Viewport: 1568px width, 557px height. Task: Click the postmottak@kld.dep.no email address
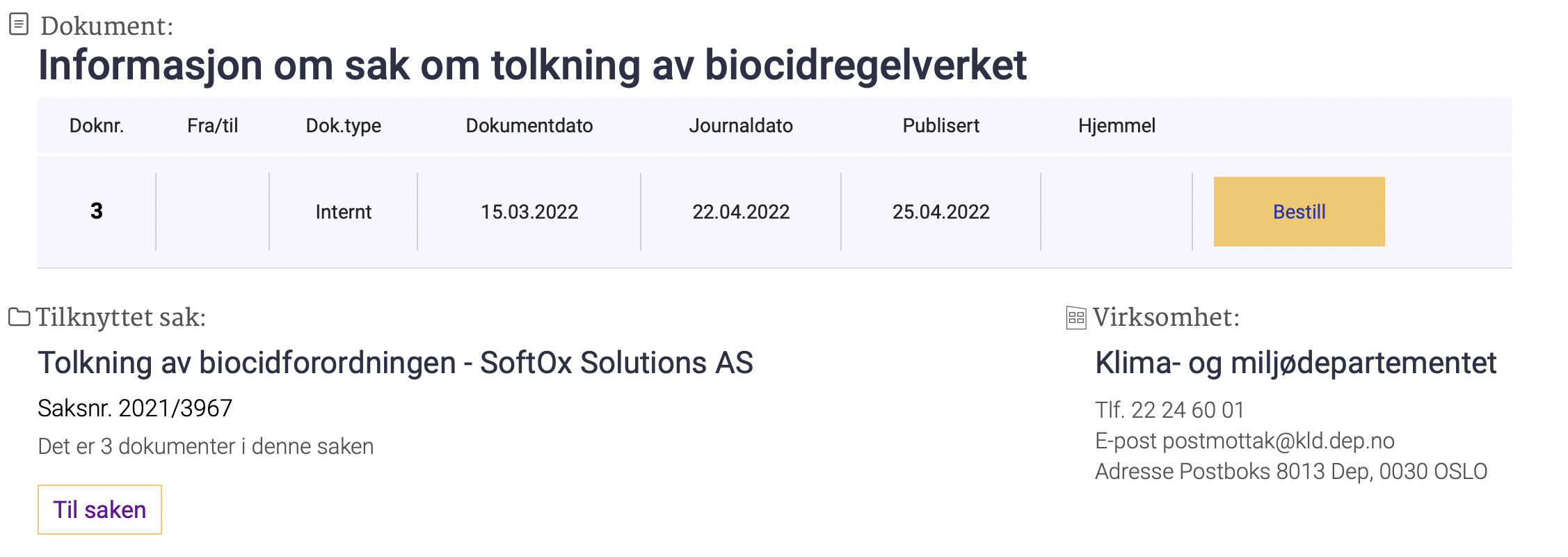[1279, 441]
